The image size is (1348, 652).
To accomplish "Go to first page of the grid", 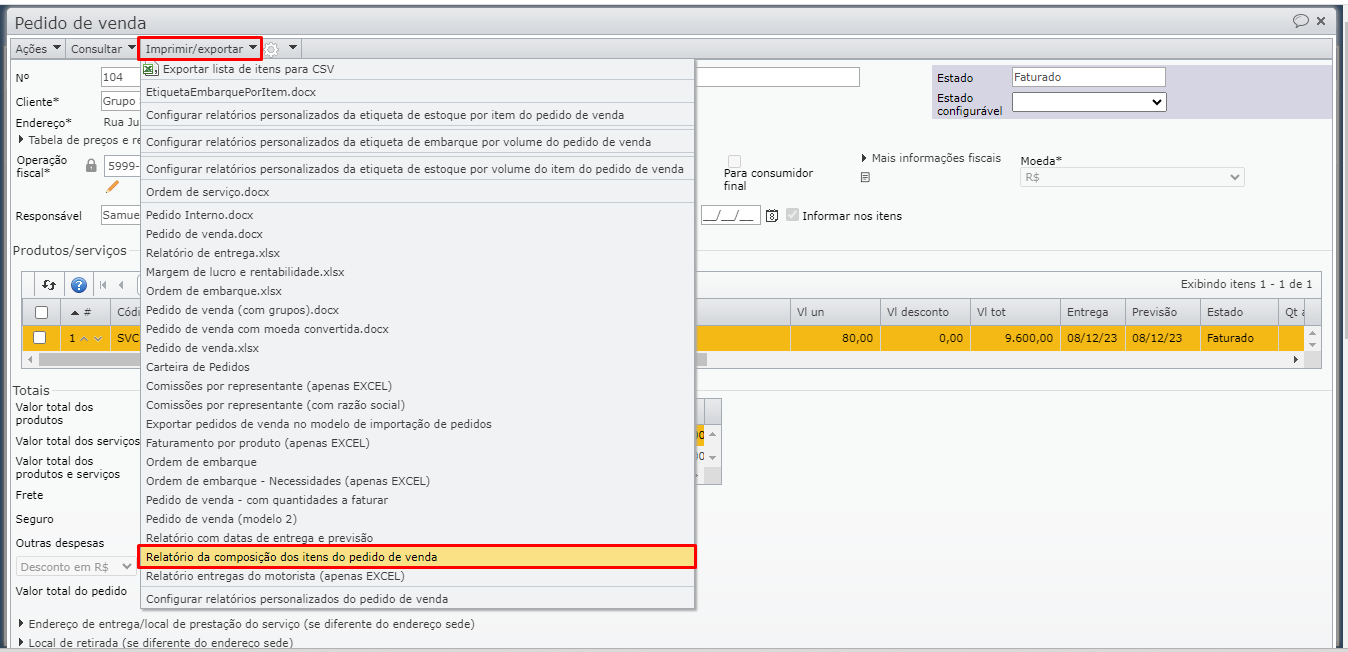I will point(103,285).
